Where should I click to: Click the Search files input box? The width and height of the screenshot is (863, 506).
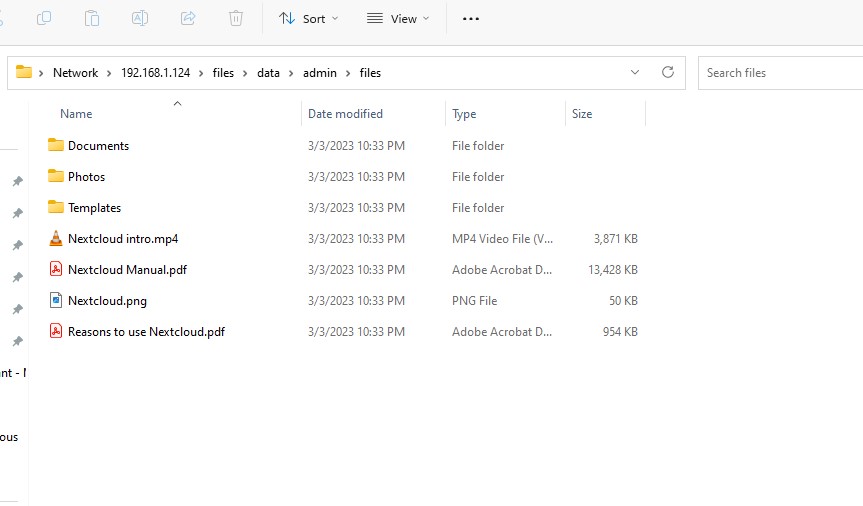click(x=780, y=73)
